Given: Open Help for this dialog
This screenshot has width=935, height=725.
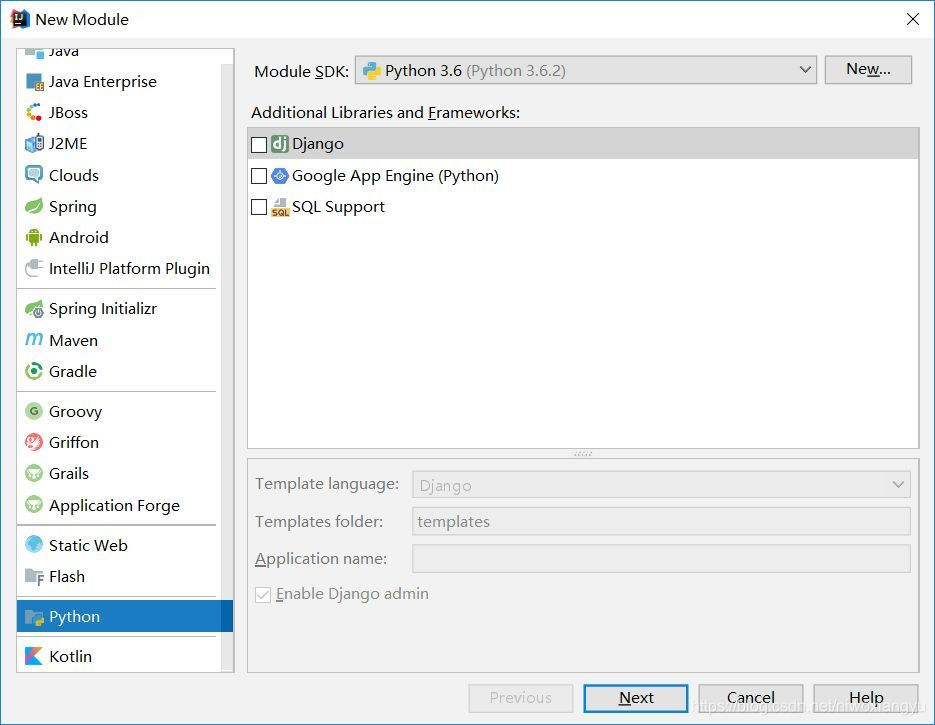Looking at the screenshot, I should (x=866, y=698).
